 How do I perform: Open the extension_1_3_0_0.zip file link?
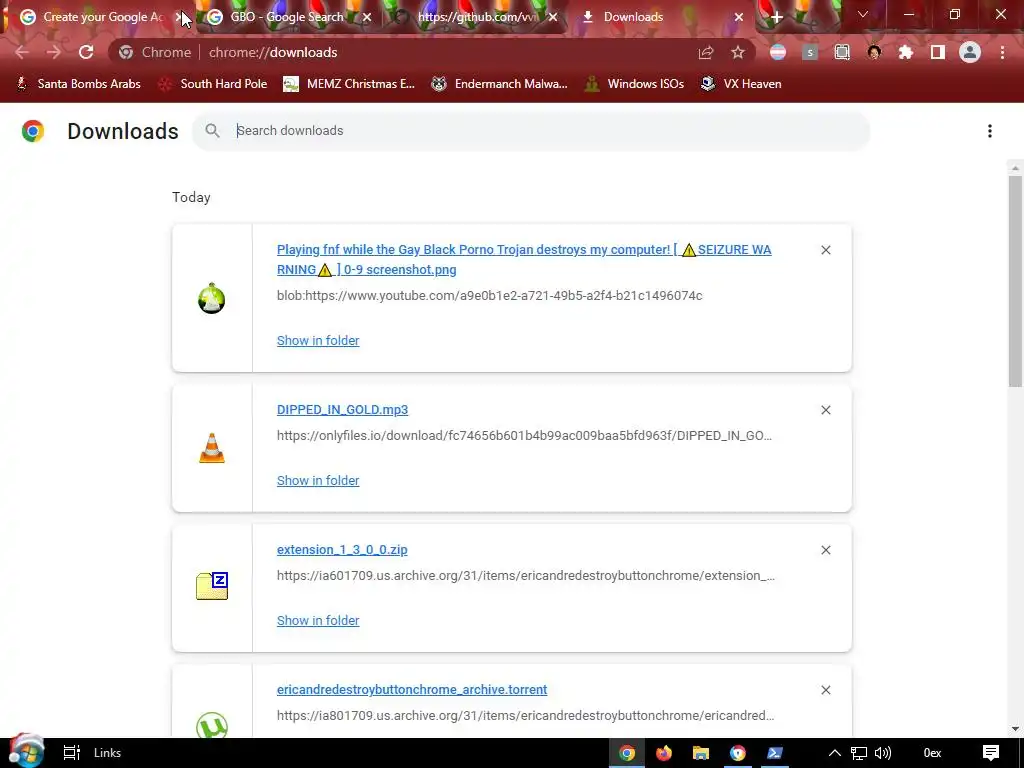[342, 550]
